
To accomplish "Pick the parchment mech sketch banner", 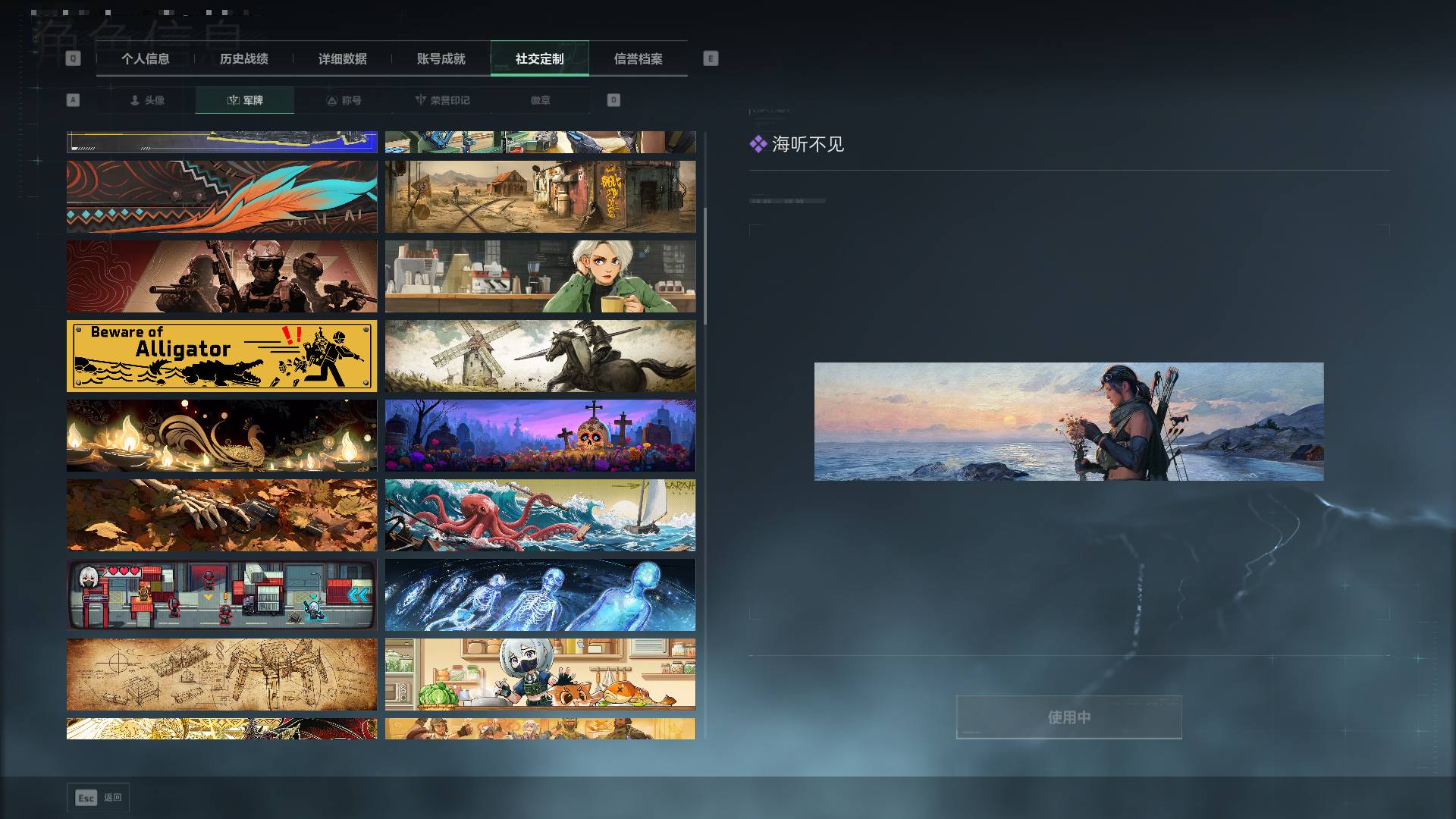I will (x=221, y=674).
